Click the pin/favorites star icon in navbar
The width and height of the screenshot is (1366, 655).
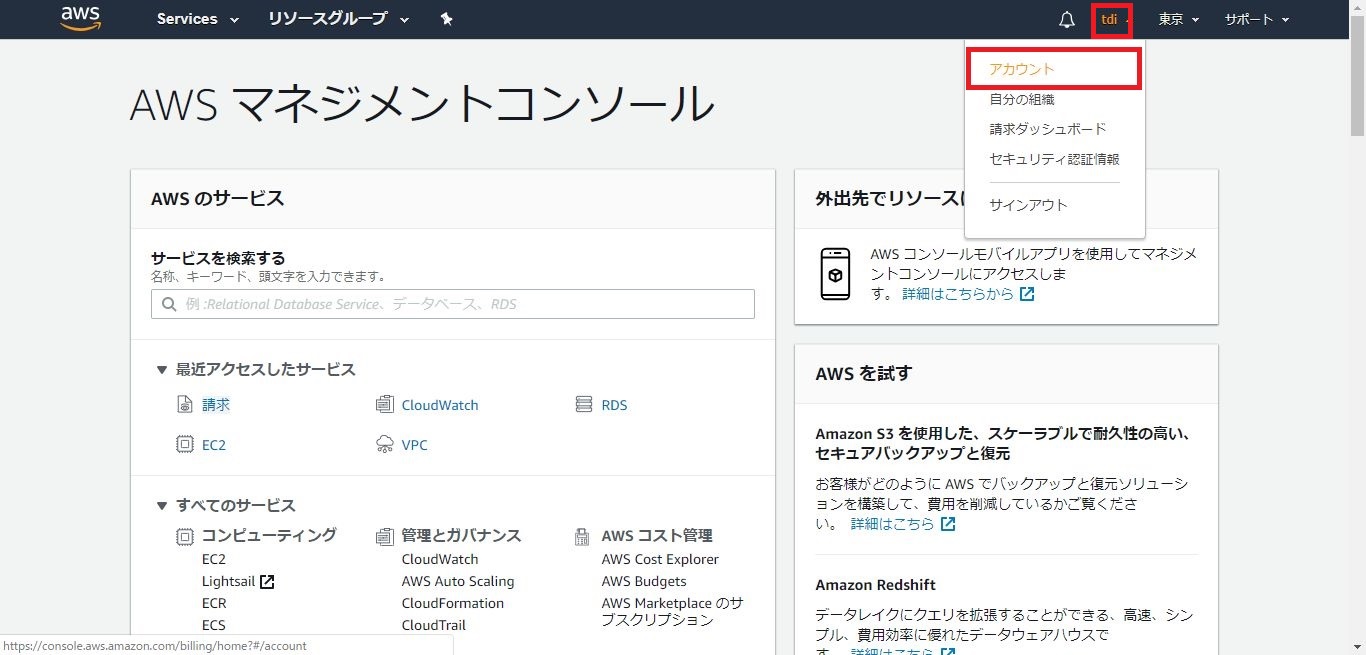click(447, 19)
